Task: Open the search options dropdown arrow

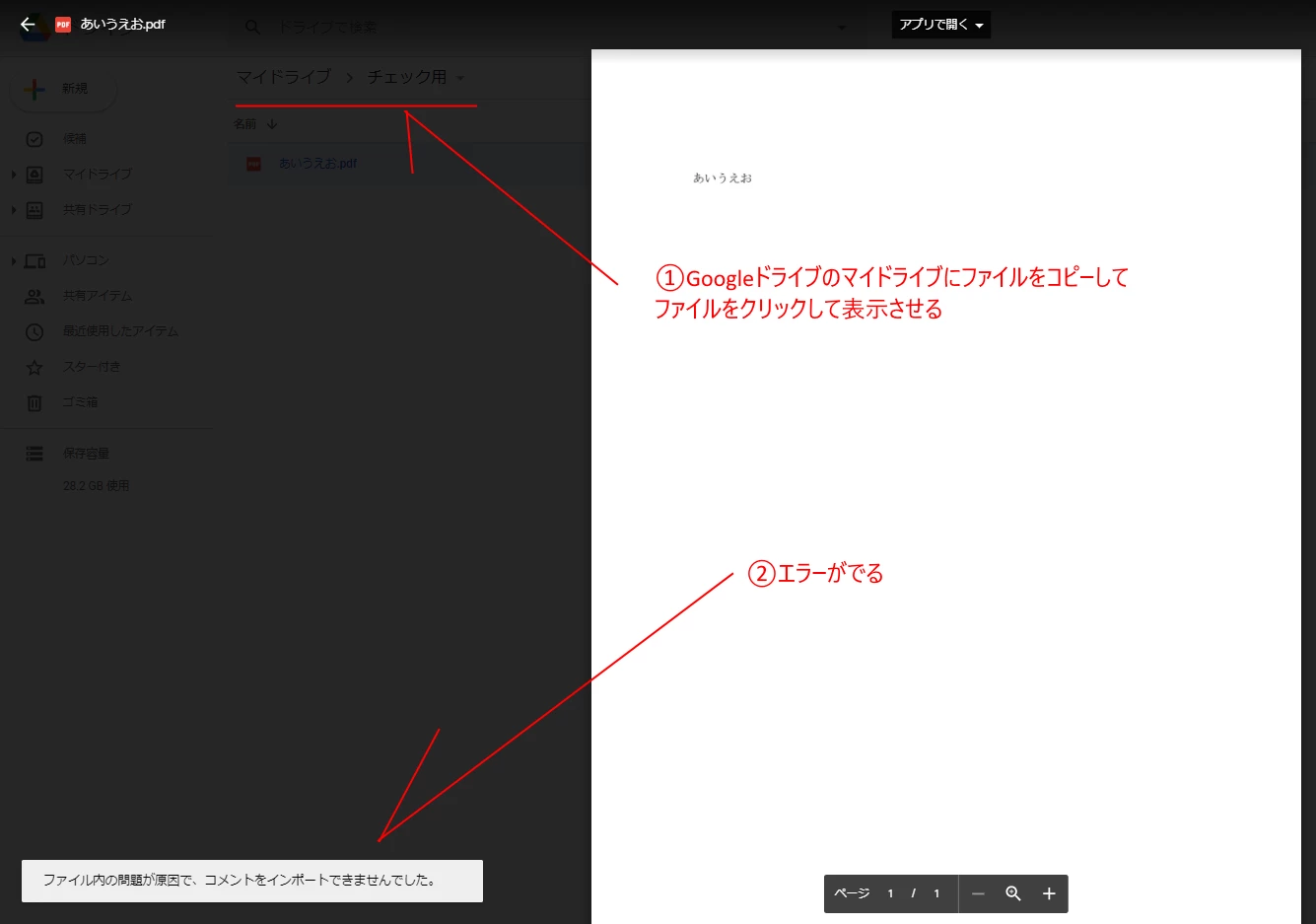Action: pyautogui.click(x=842, y=28)
